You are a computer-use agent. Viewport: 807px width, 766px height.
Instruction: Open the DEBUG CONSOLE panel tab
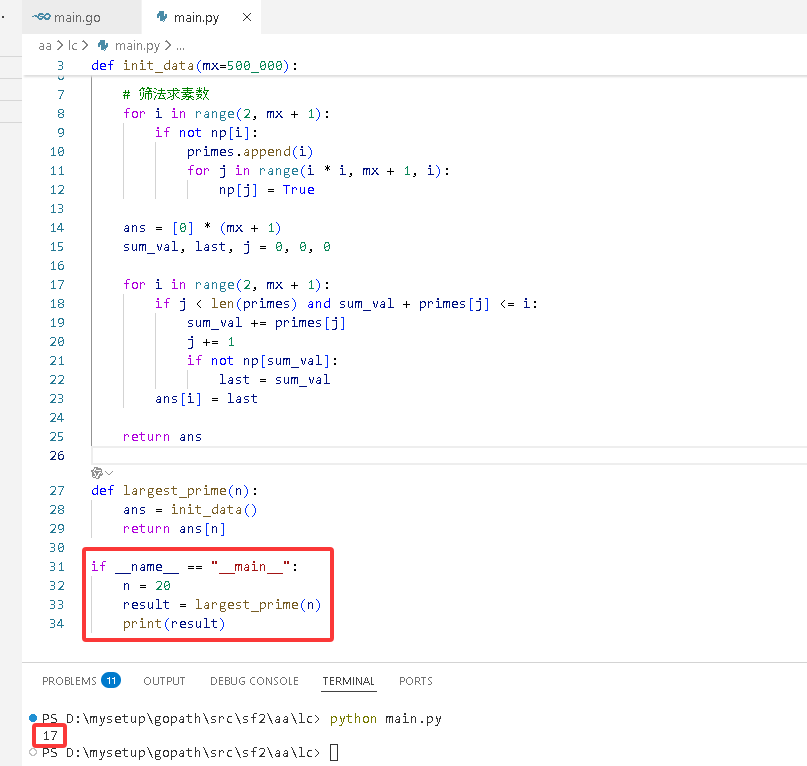(x=254, y=681)
